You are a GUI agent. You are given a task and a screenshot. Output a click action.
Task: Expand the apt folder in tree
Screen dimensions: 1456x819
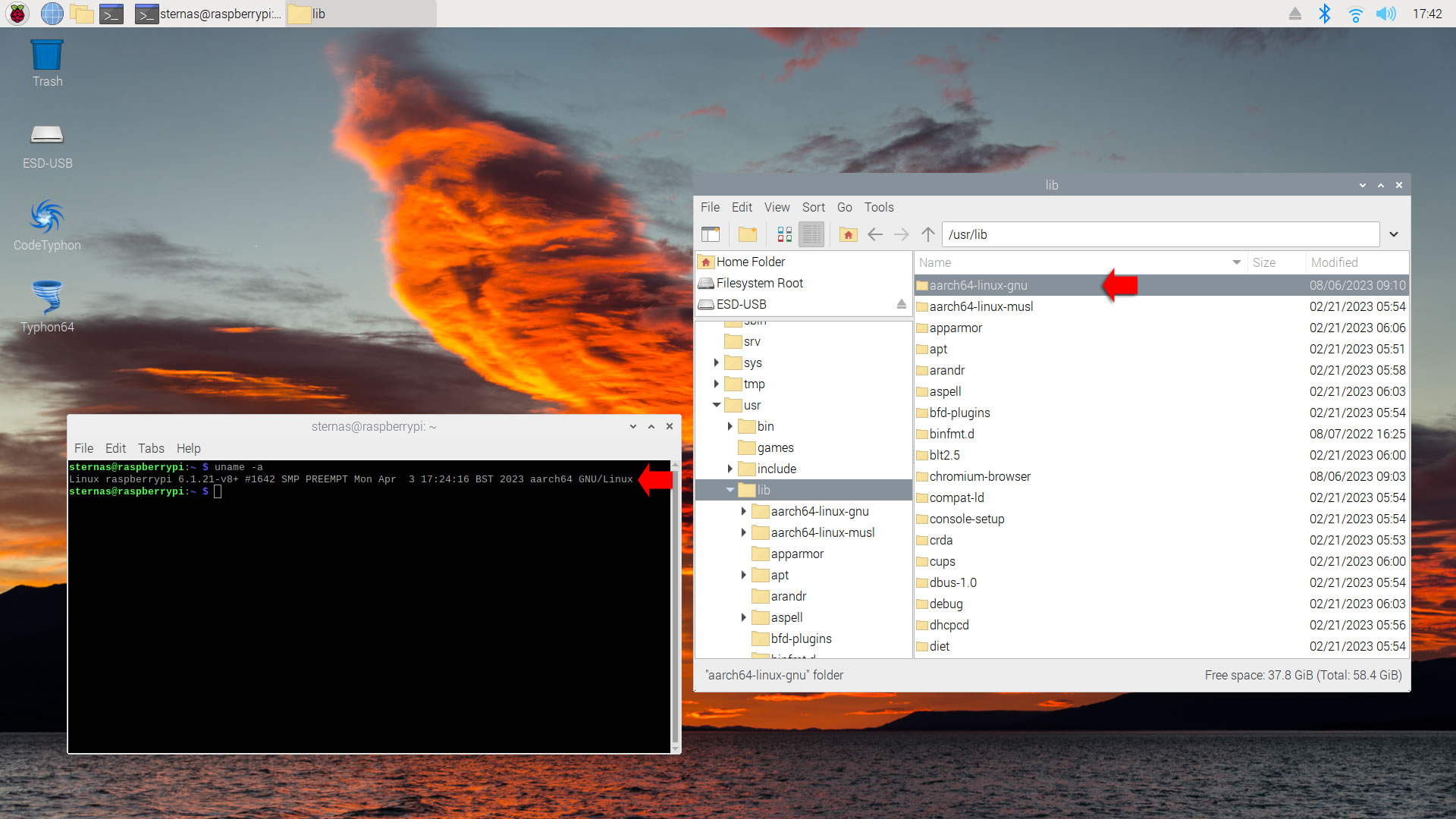(743, 575)
